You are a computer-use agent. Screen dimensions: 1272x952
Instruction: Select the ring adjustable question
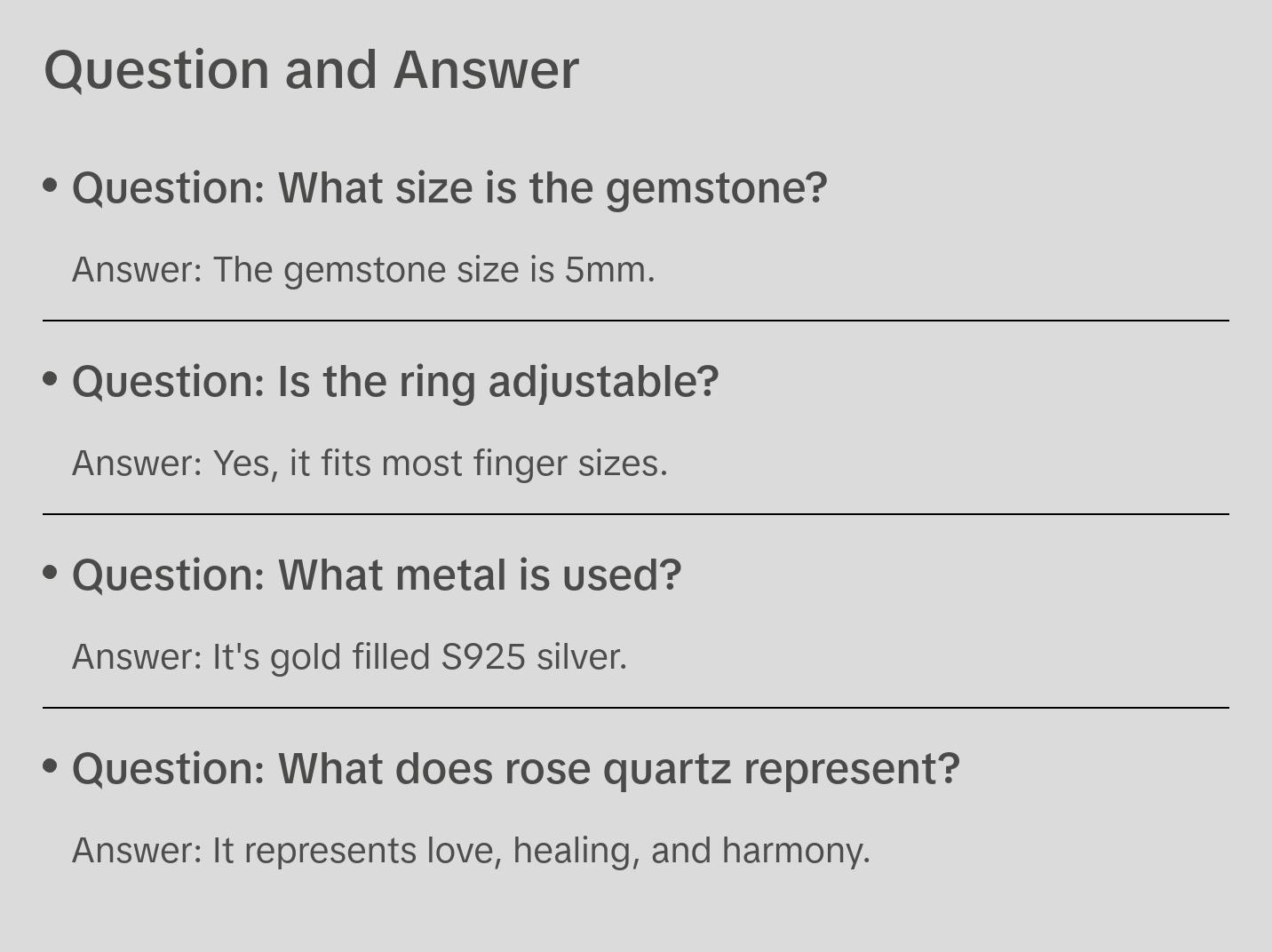395,382
